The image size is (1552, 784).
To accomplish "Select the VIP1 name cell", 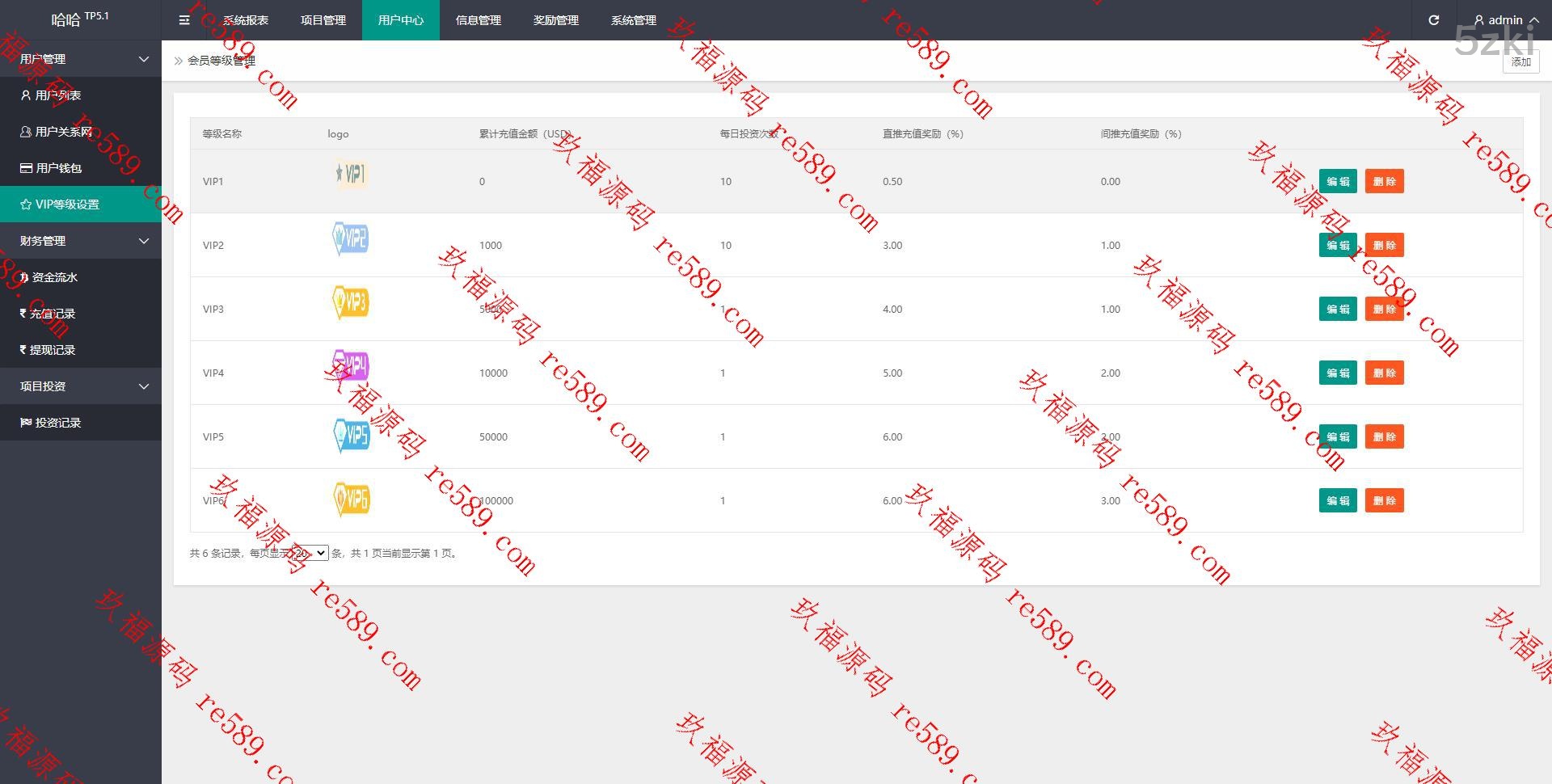I will click(x=213, y=181).
